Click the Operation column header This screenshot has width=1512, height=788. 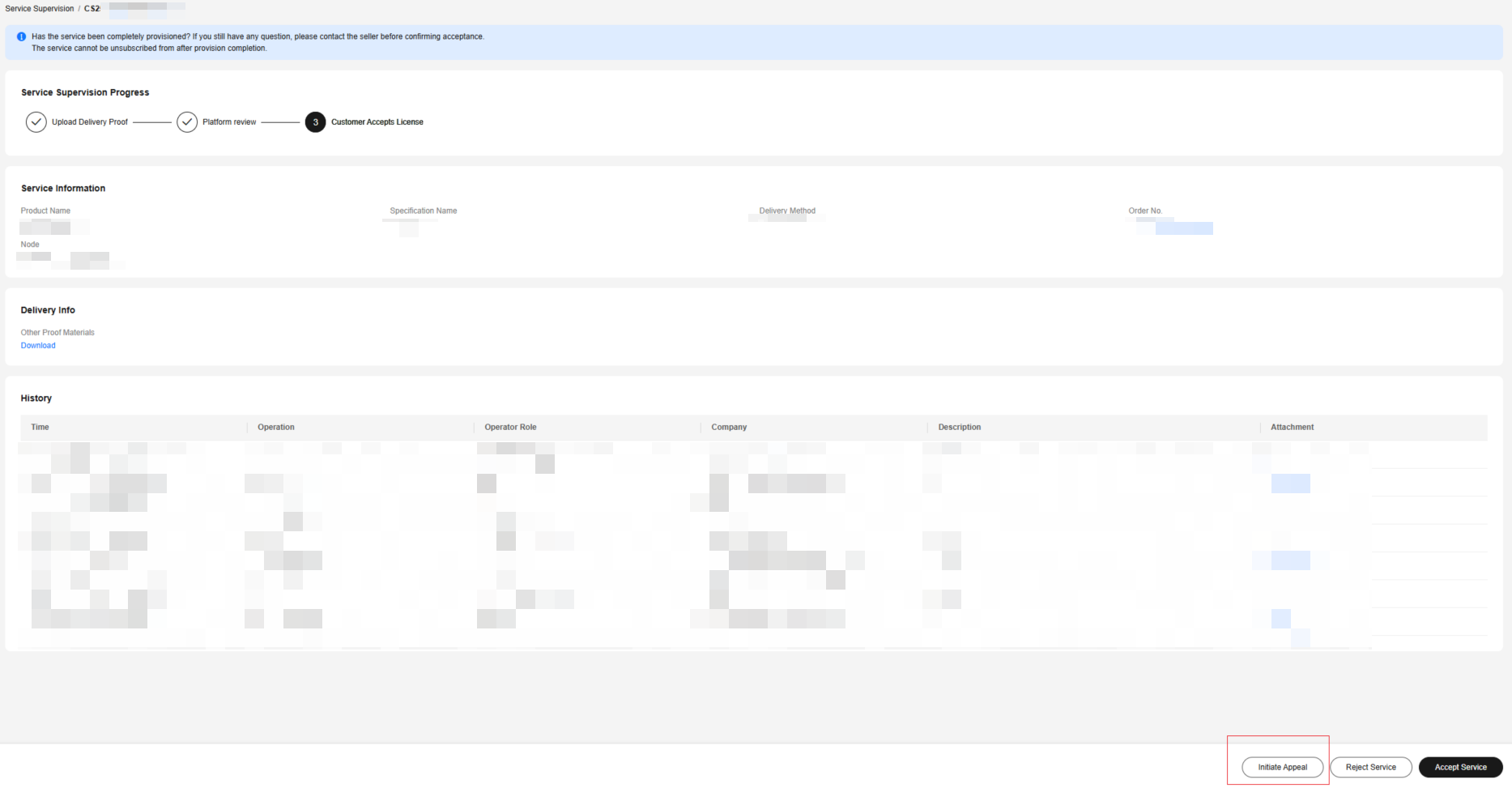276,427
